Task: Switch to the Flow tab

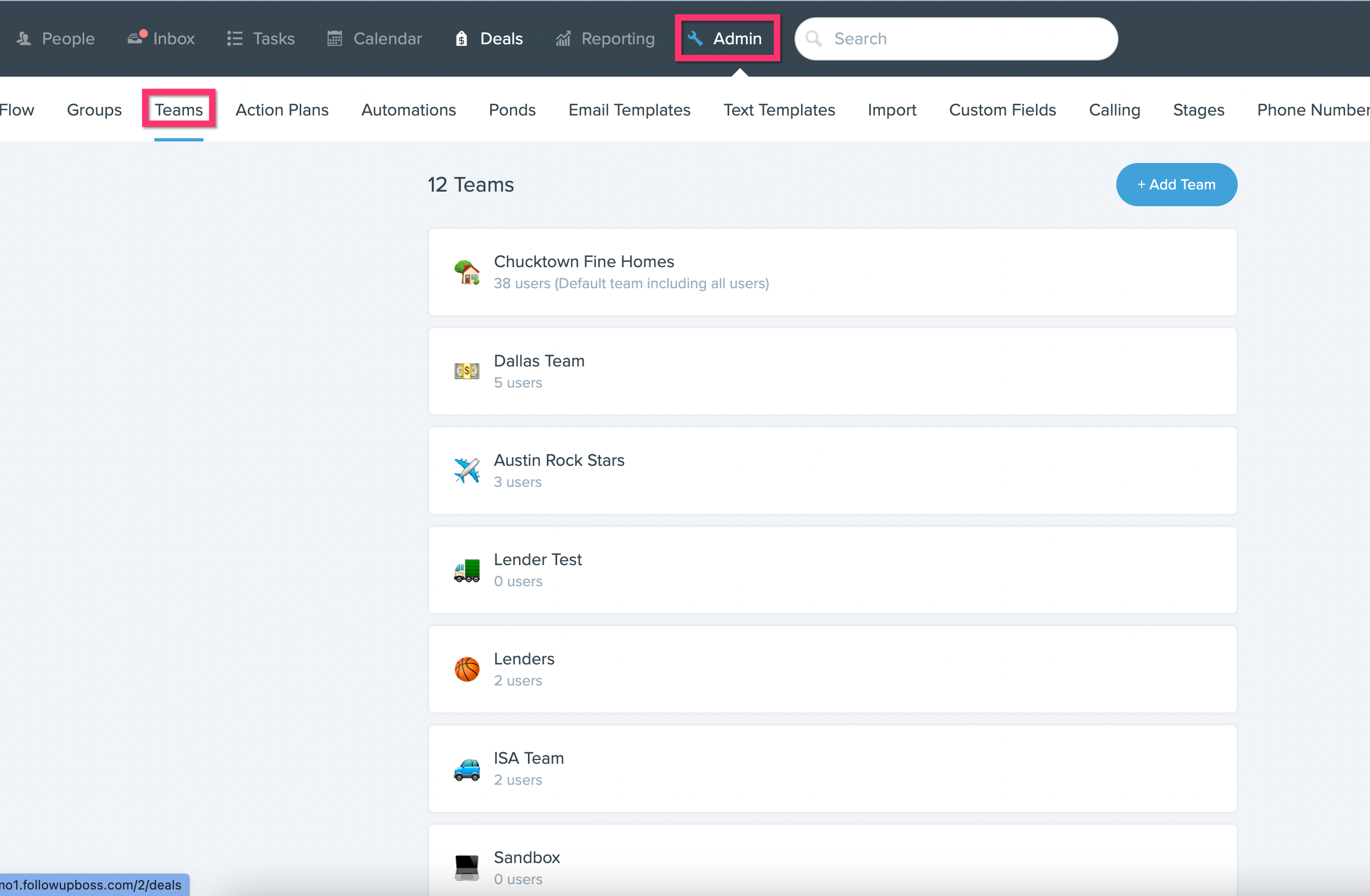Action: point(17,110)
